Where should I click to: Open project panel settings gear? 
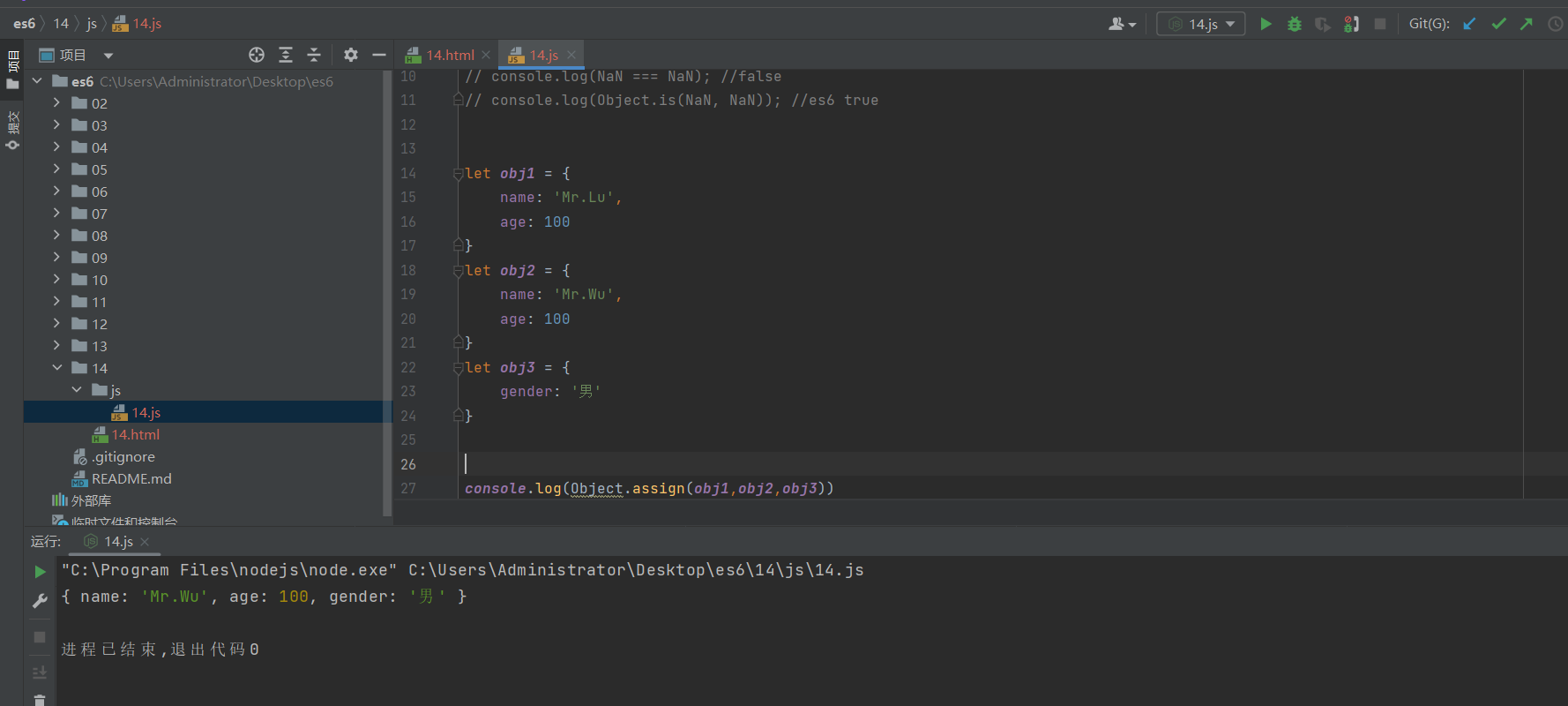[351, 55]
